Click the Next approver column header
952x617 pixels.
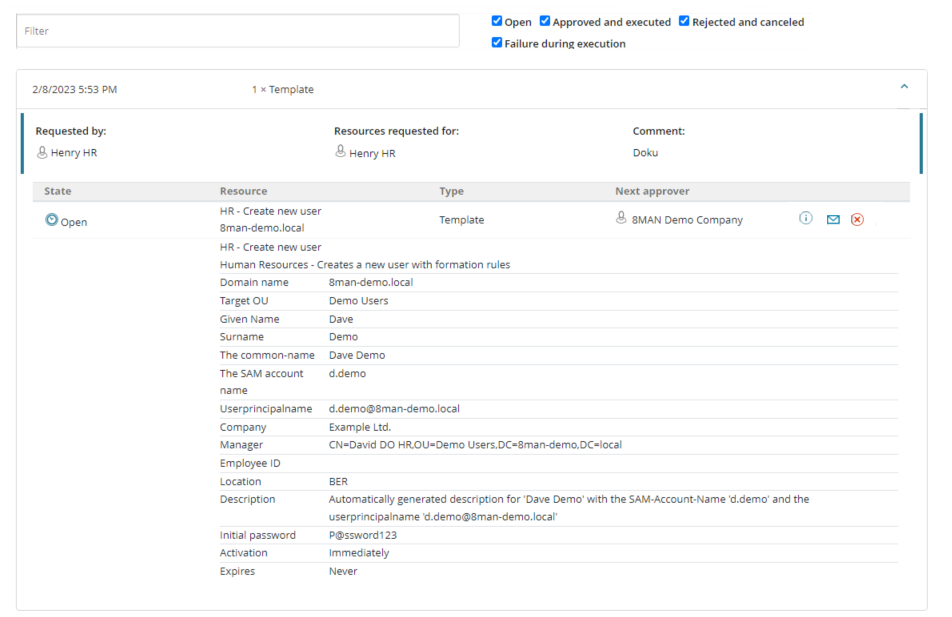(652, 191)
